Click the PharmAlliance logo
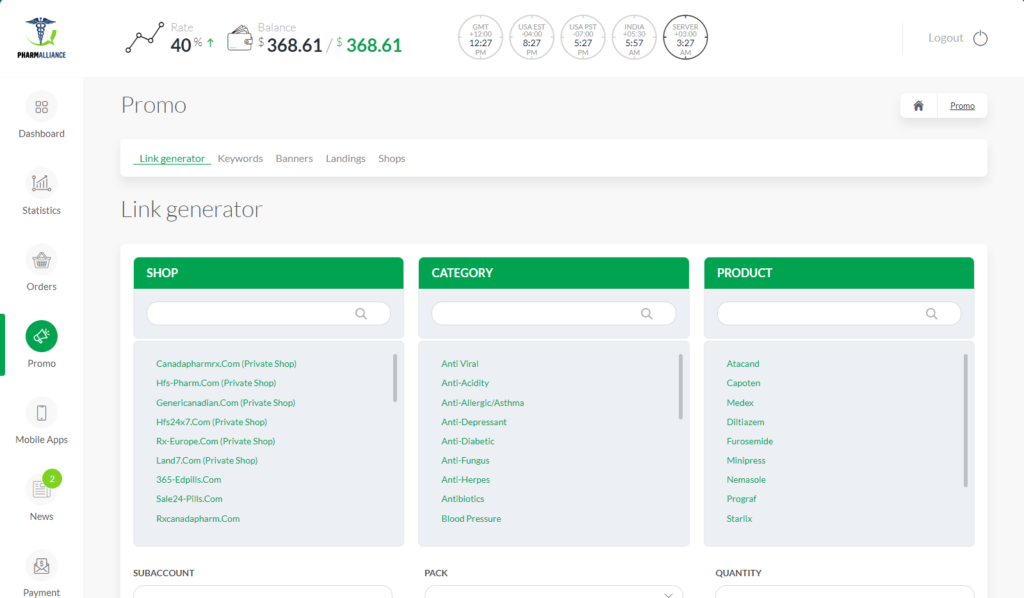1024x598 pixels. click(x=41, y=38)
